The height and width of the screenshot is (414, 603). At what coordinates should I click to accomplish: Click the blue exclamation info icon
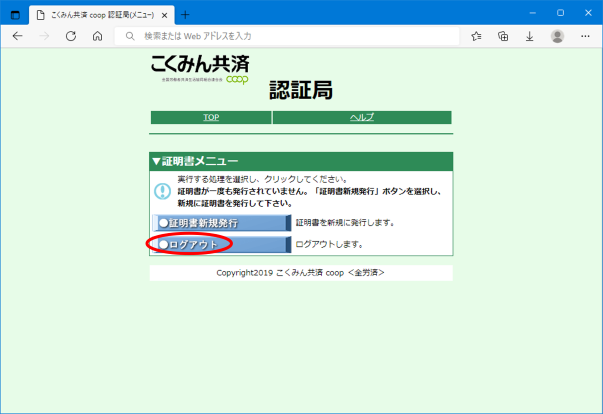162,191
